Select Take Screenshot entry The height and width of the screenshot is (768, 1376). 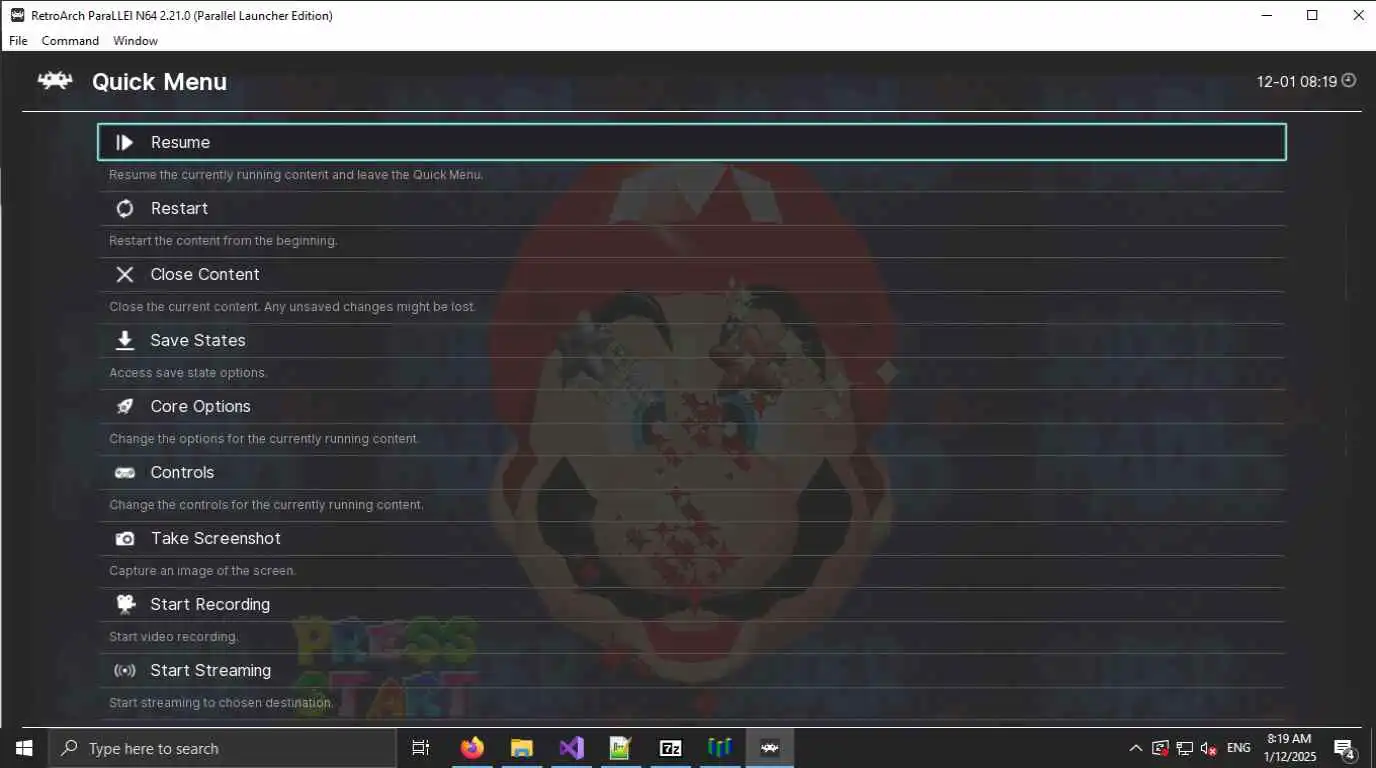[691, 538]
